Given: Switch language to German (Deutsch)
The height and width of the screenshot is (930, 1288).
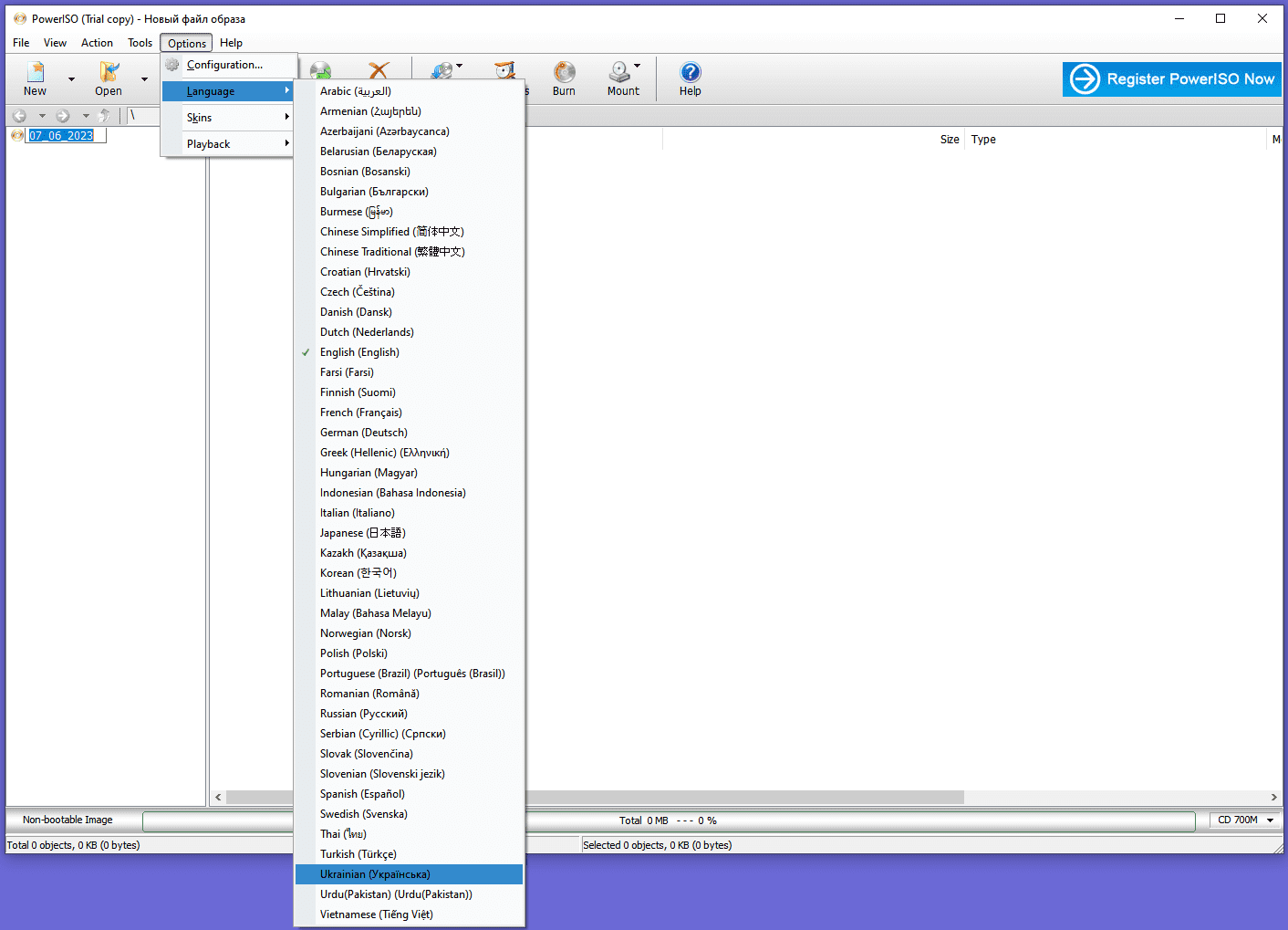Looking at the screenshot, I should tap(410, 433).
